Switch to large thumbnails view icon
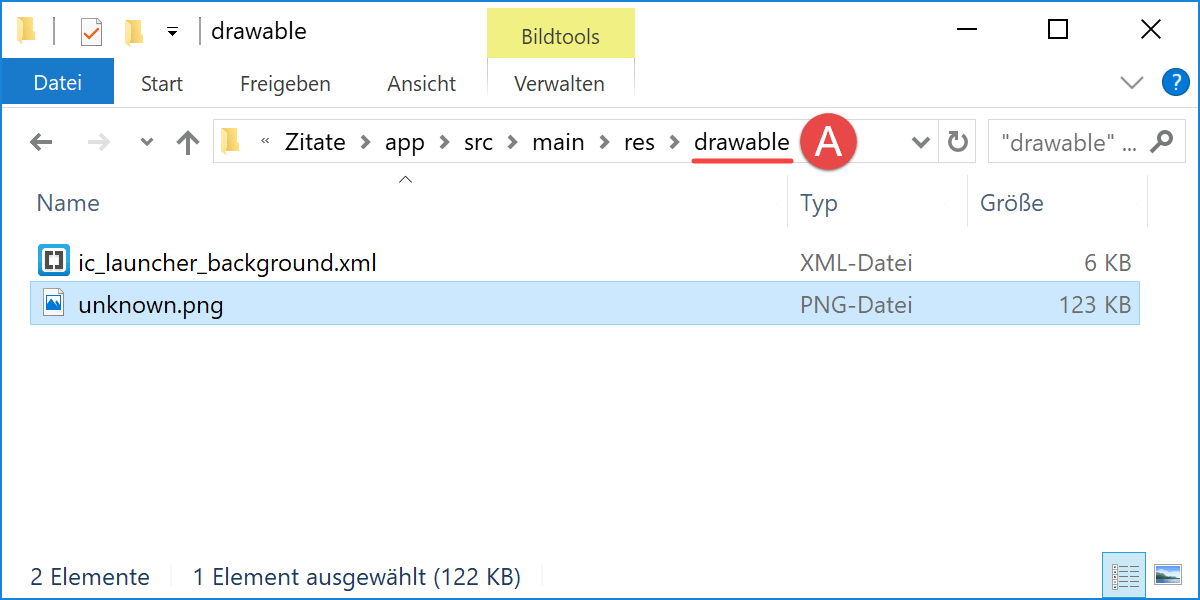 1167,576
